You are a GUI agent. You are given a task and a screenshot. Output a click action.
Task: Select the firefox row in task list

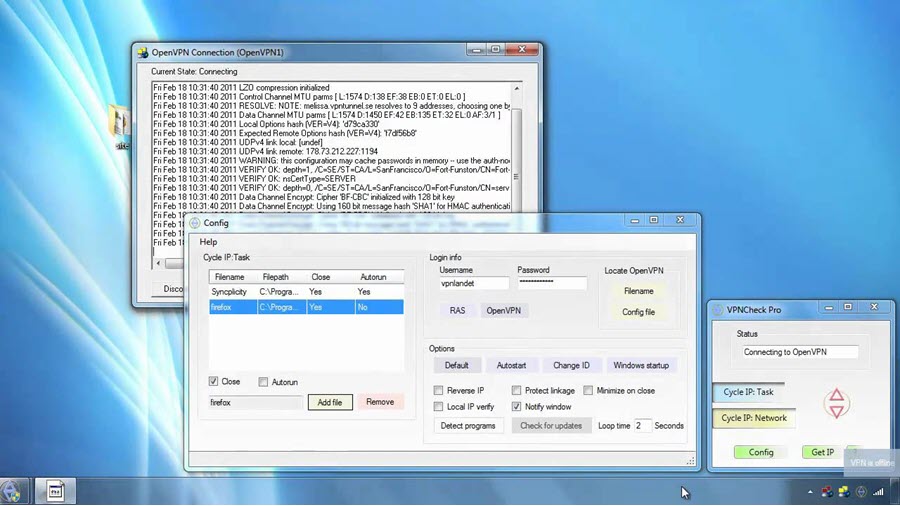point(306,308)
